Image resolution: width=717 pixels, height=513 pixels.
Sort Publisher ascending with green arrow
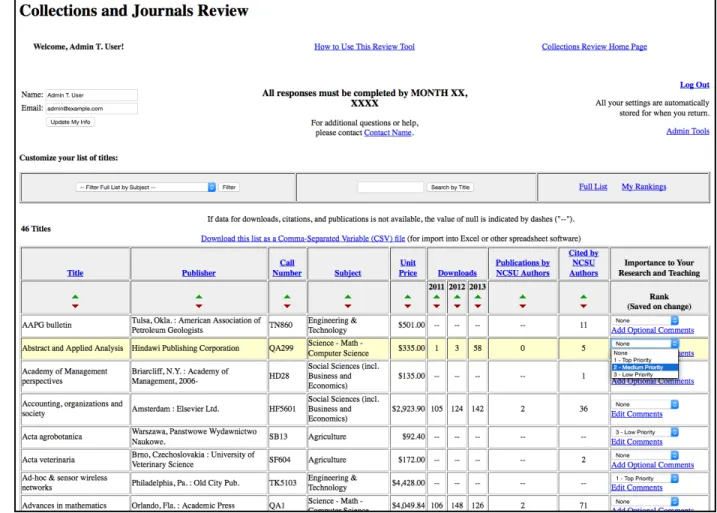coord(198,297)
